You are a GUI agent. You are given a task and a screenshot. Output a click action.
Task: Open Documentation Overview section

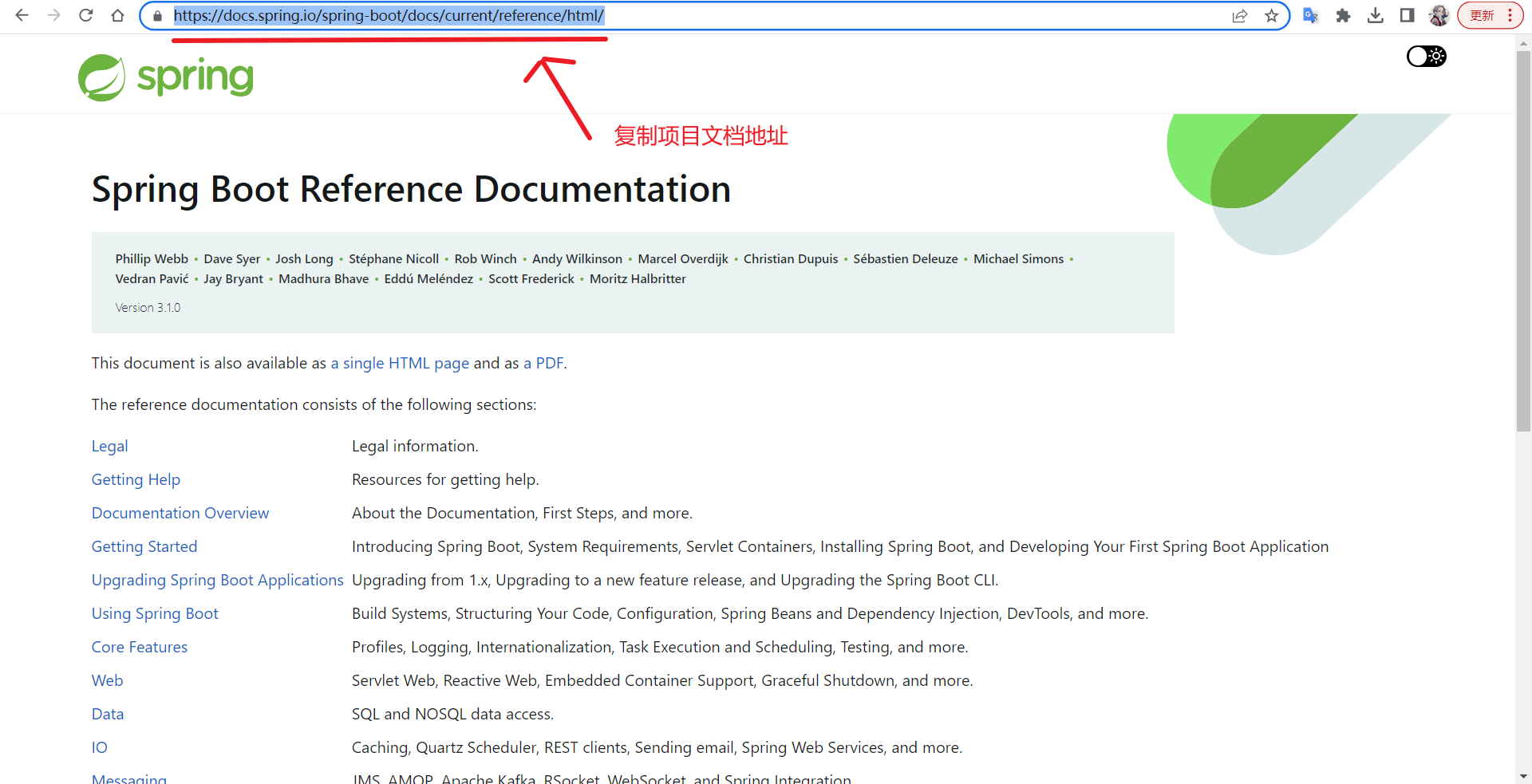click(180, 513)
